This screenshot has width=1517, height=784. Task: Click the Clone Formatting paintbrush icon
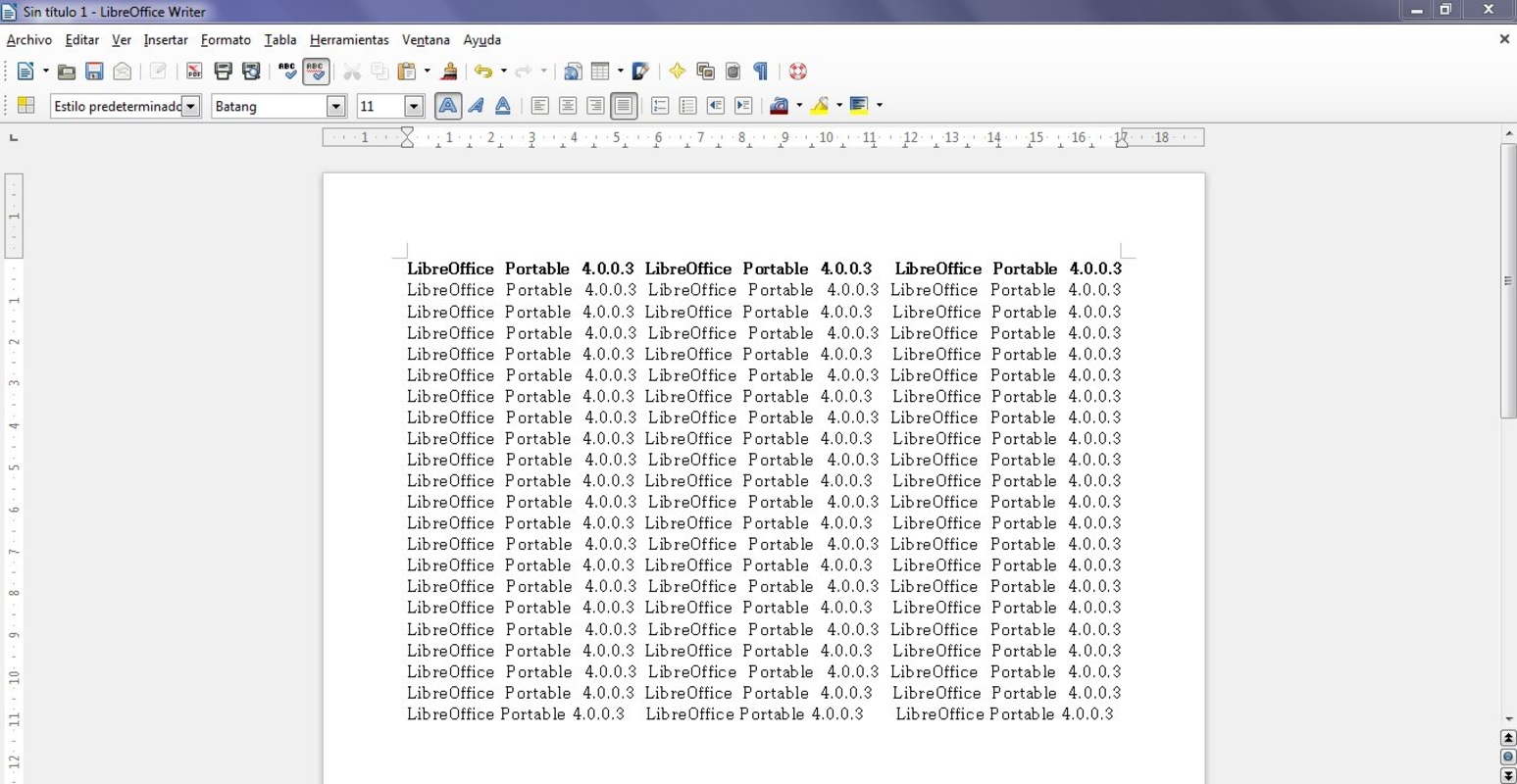[x=449, y=72]
